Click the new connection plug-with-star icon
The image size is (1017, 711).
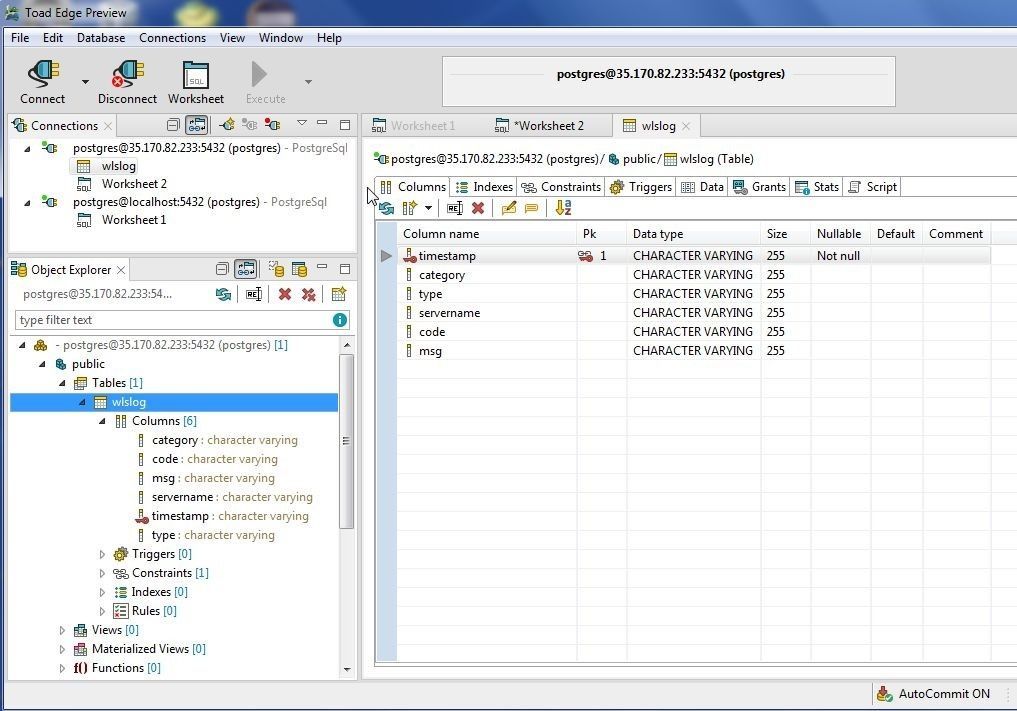tap(227, 125)
